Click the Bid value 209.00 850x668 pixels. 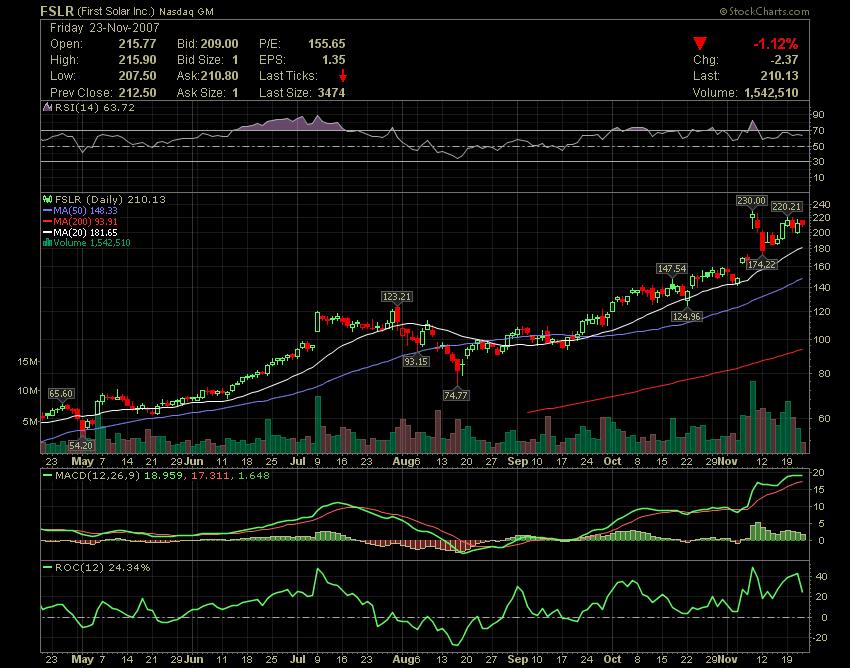tap(220, 44)
